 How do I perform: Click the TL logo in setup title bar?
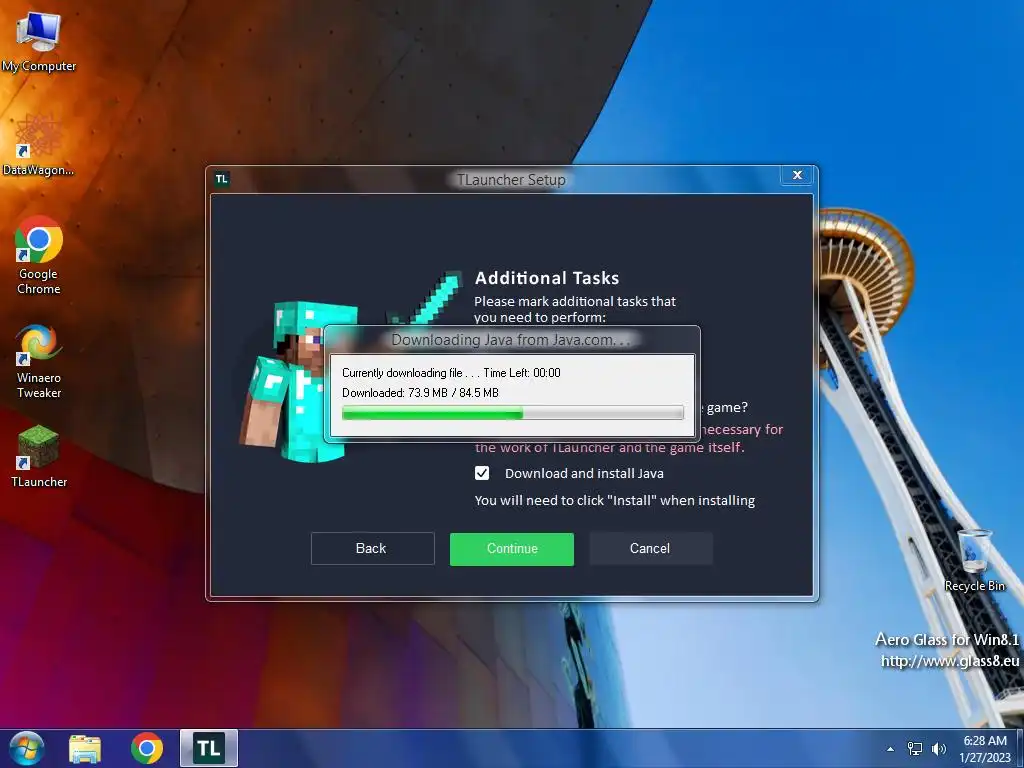point(222,179)
